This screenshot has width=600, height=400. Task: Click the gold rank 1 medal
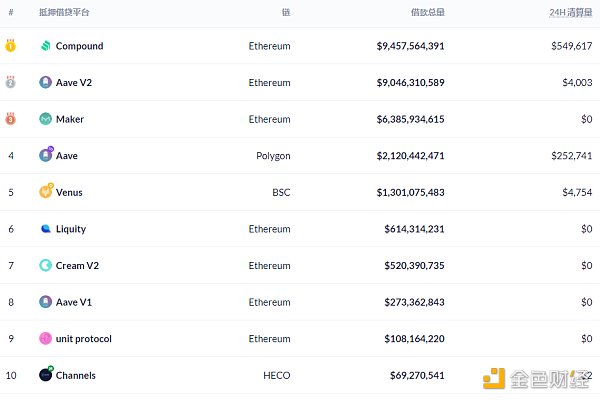coord(10,46)
